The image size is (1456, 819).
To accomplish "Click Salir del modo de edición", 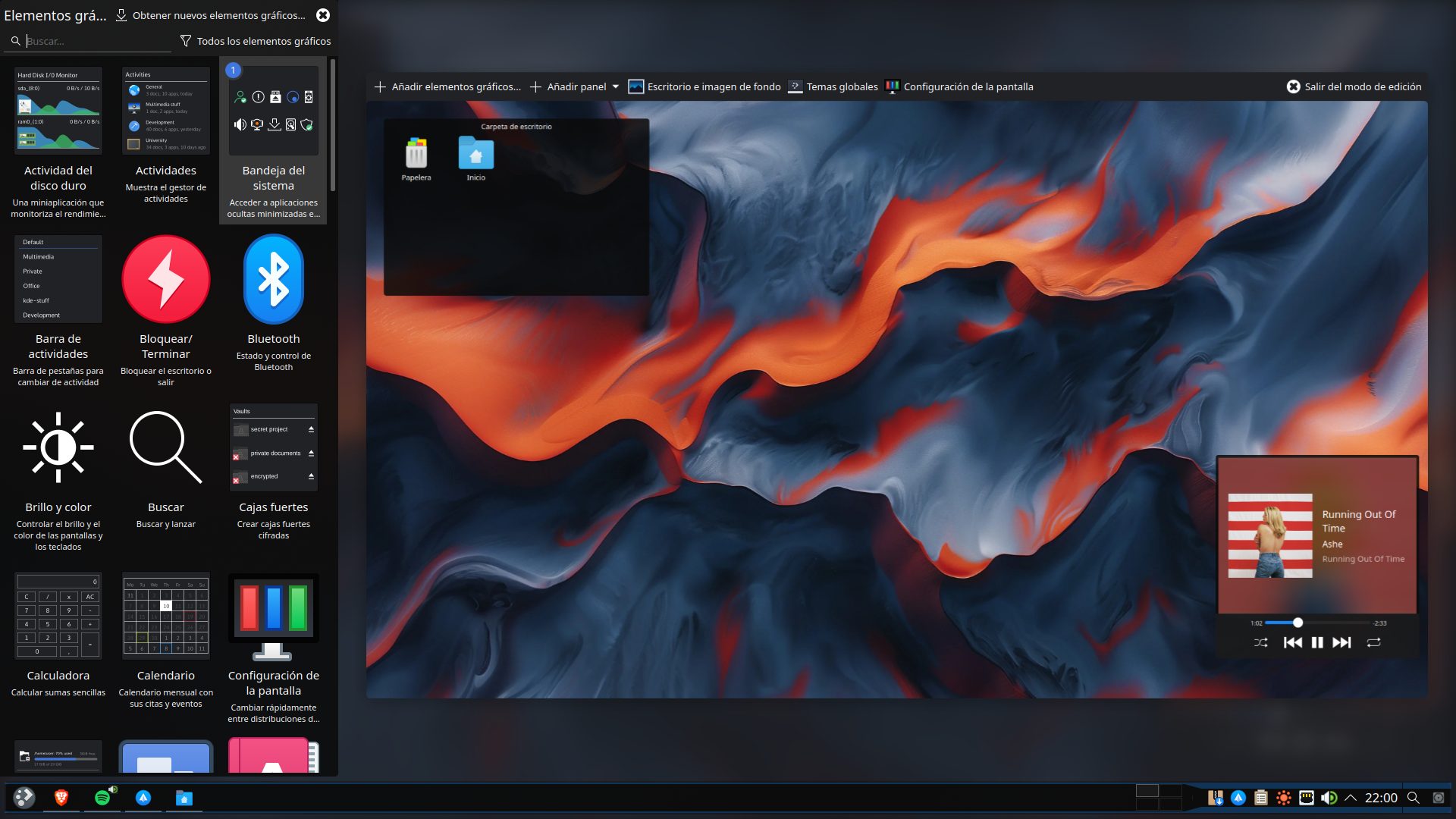I will click(x=1354, y=87).
